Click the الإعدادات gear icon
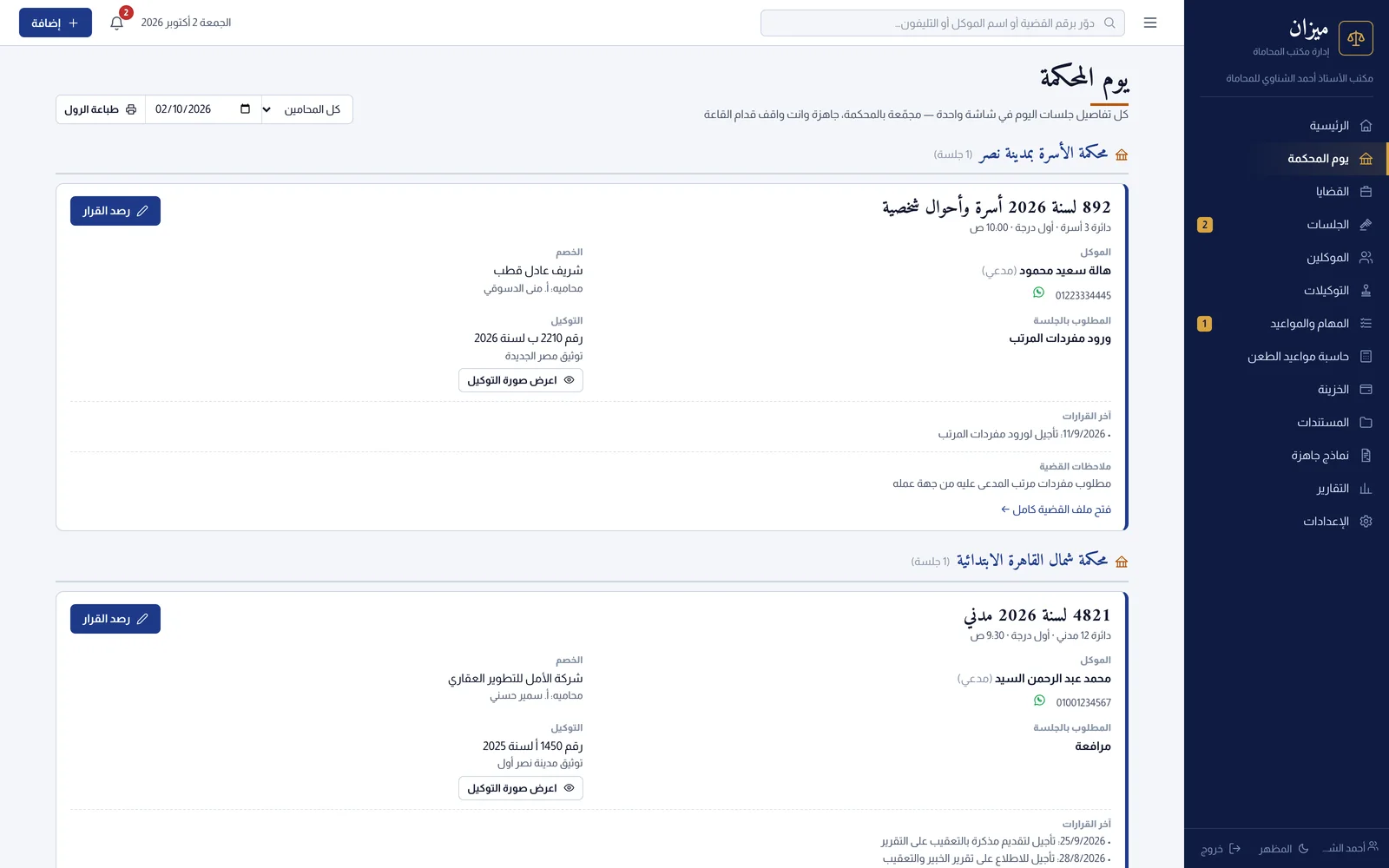Image resolution: width=1389 pixels, height=868 pixels. (x=1366, y=522)
